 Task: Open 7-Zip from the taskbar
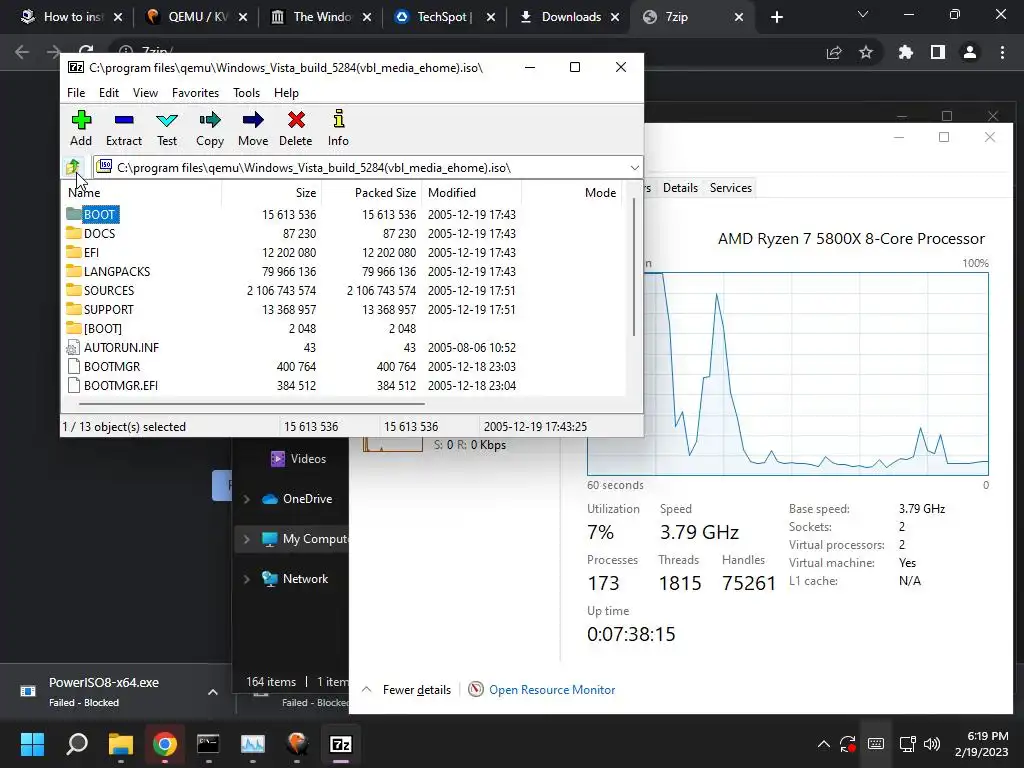click(341, 744)
